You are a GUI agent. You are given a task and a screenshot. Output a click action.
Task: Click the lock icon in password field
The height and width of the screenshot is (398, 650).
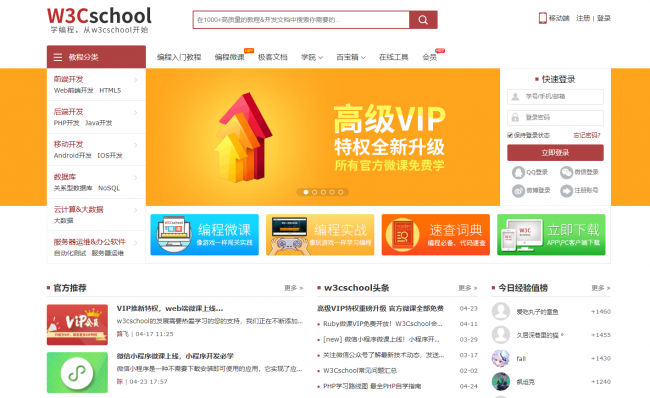(x=515, y=118)
